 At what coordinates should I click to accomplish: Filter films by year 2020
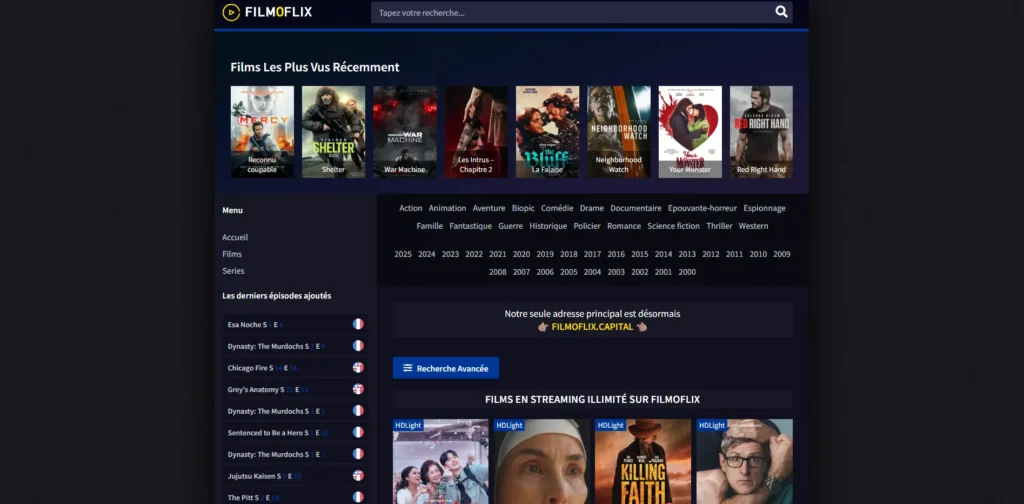point(521,255)
